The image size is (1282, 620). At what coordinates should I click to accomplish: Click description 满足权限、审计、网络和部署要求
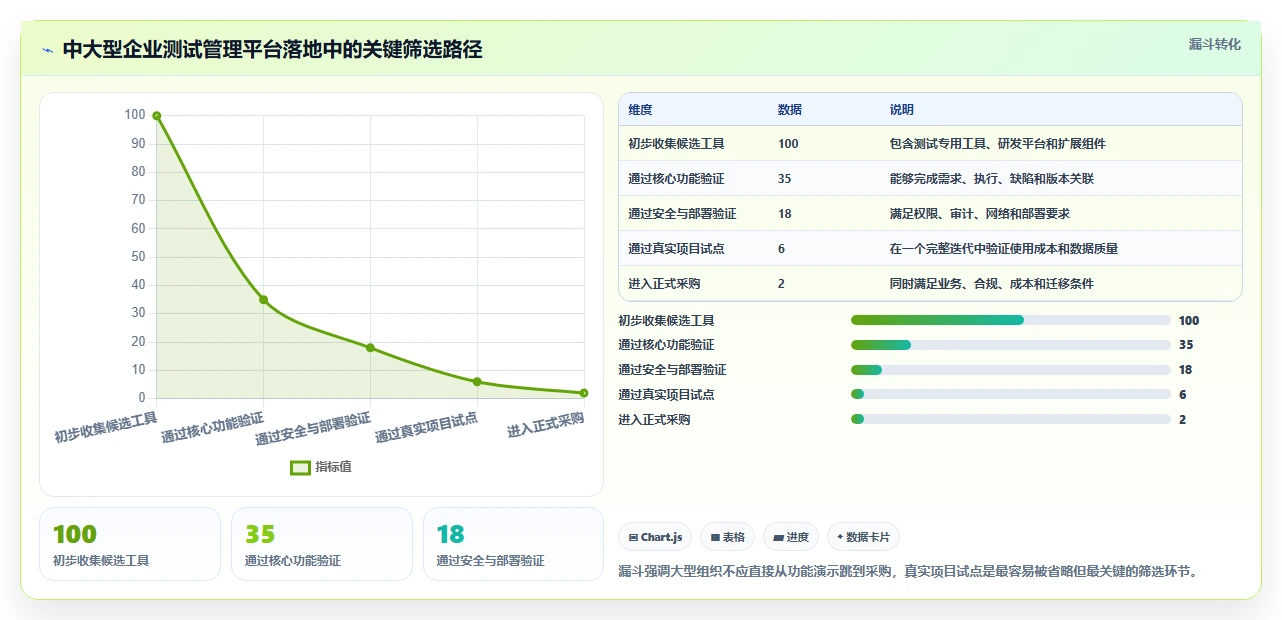click(x=979, y=214)
